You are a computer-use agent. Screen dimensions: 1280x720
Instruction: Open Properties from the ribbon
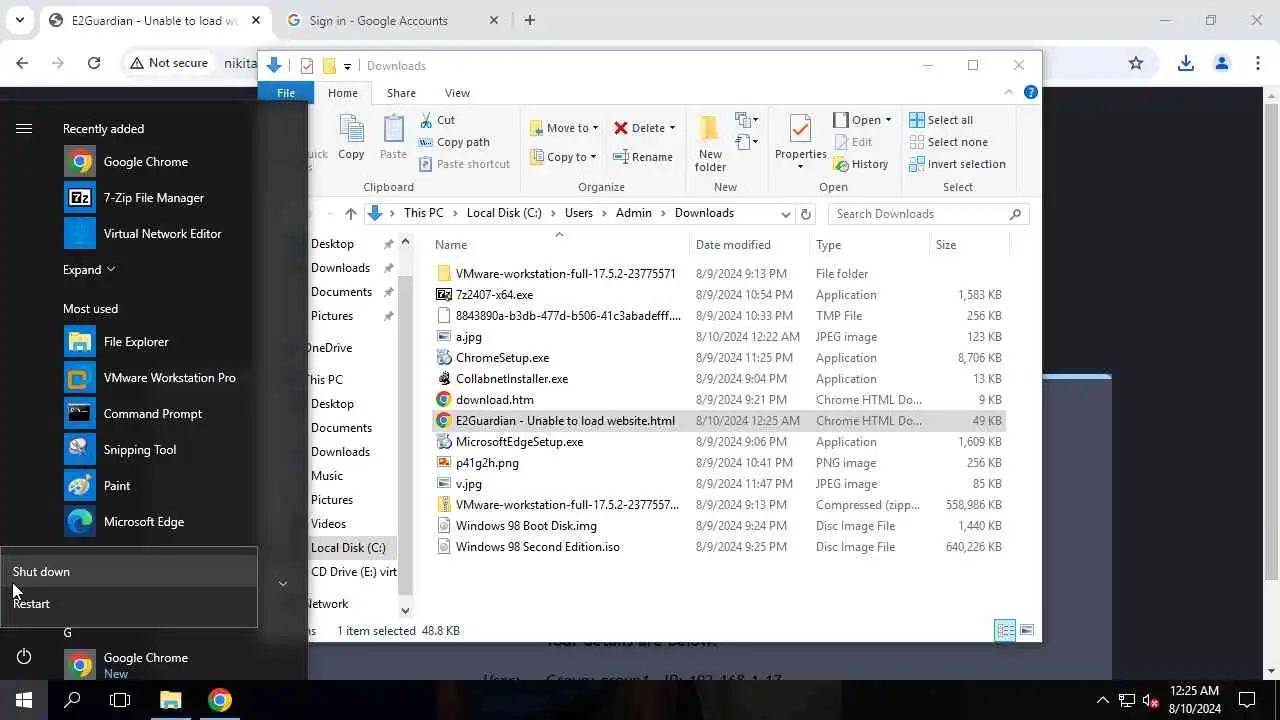[800, 141]
